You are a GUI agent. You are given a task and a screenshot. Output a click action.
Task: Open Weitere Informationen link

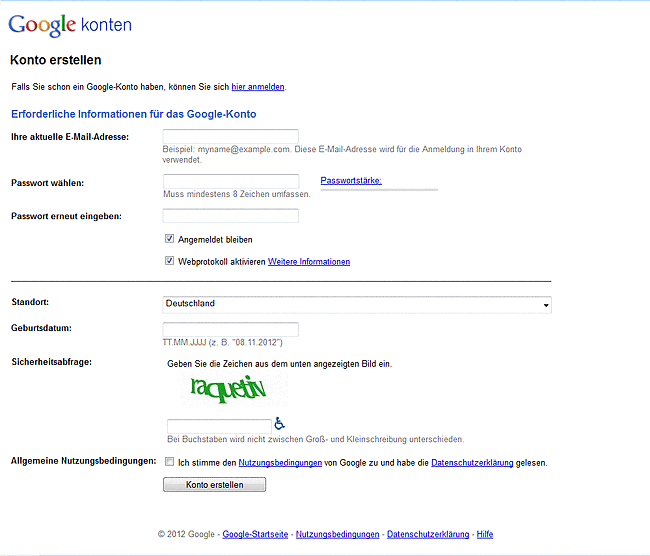(x=309, y=262)
